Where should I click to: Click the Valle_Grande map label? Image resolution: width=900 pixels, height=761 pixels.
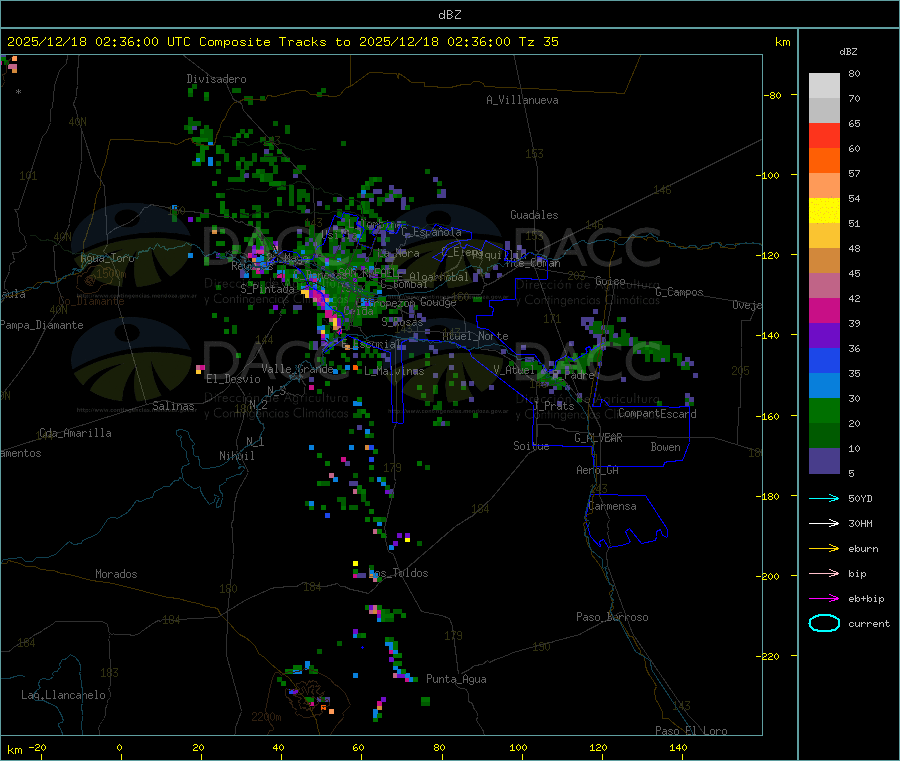click(x=297, y=369)
